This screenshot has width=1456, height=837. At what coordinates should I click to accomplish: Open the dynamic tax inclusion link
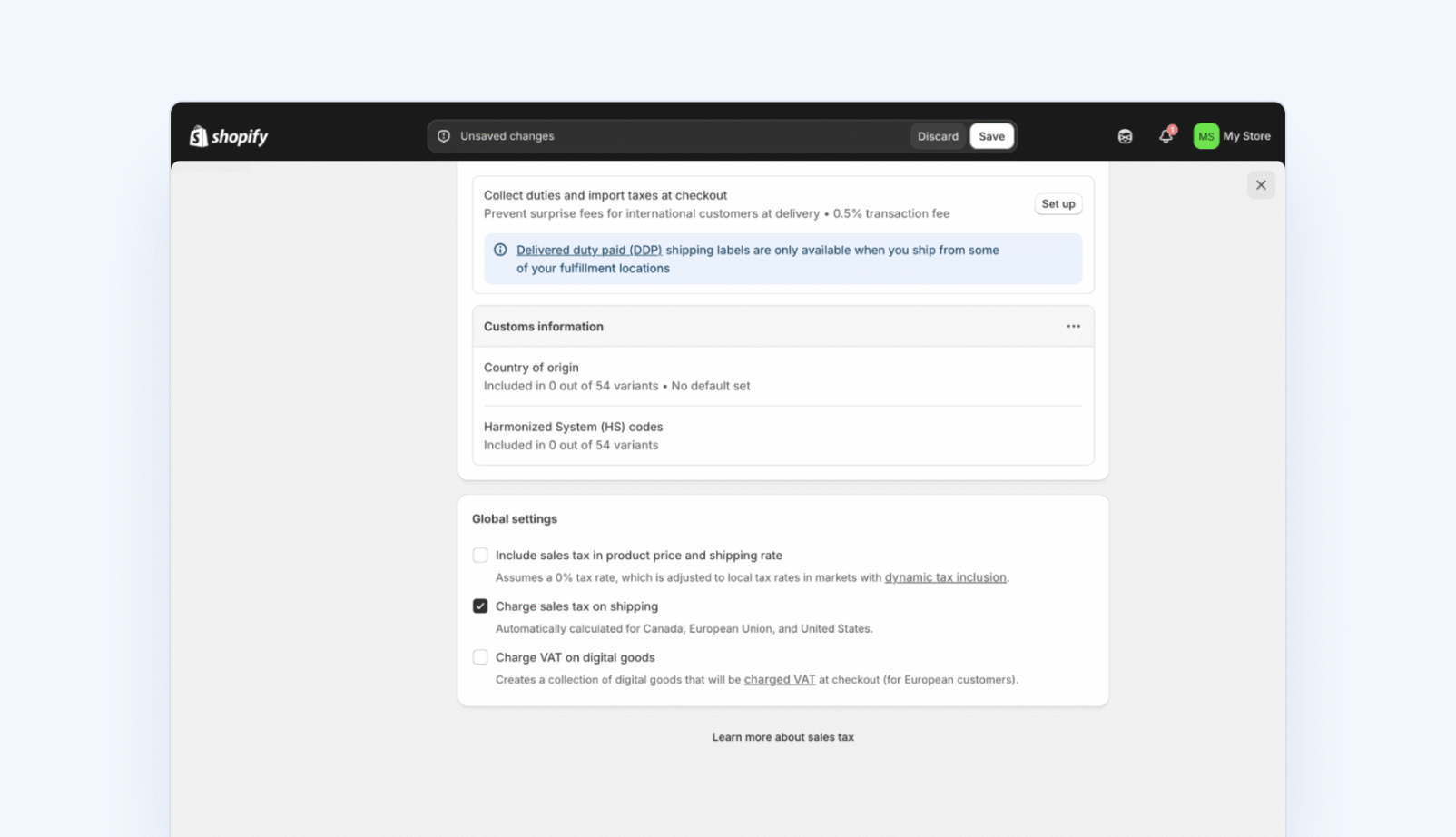click(x=945, y=577)
